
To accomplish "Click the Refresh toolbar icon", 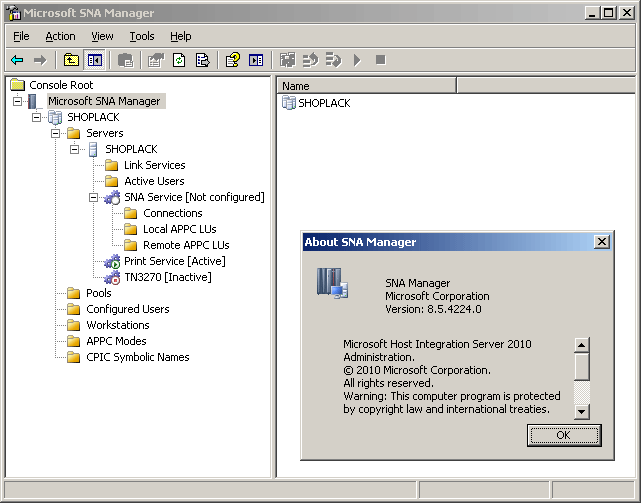I will pyautogui.click(x=179, y=60).
